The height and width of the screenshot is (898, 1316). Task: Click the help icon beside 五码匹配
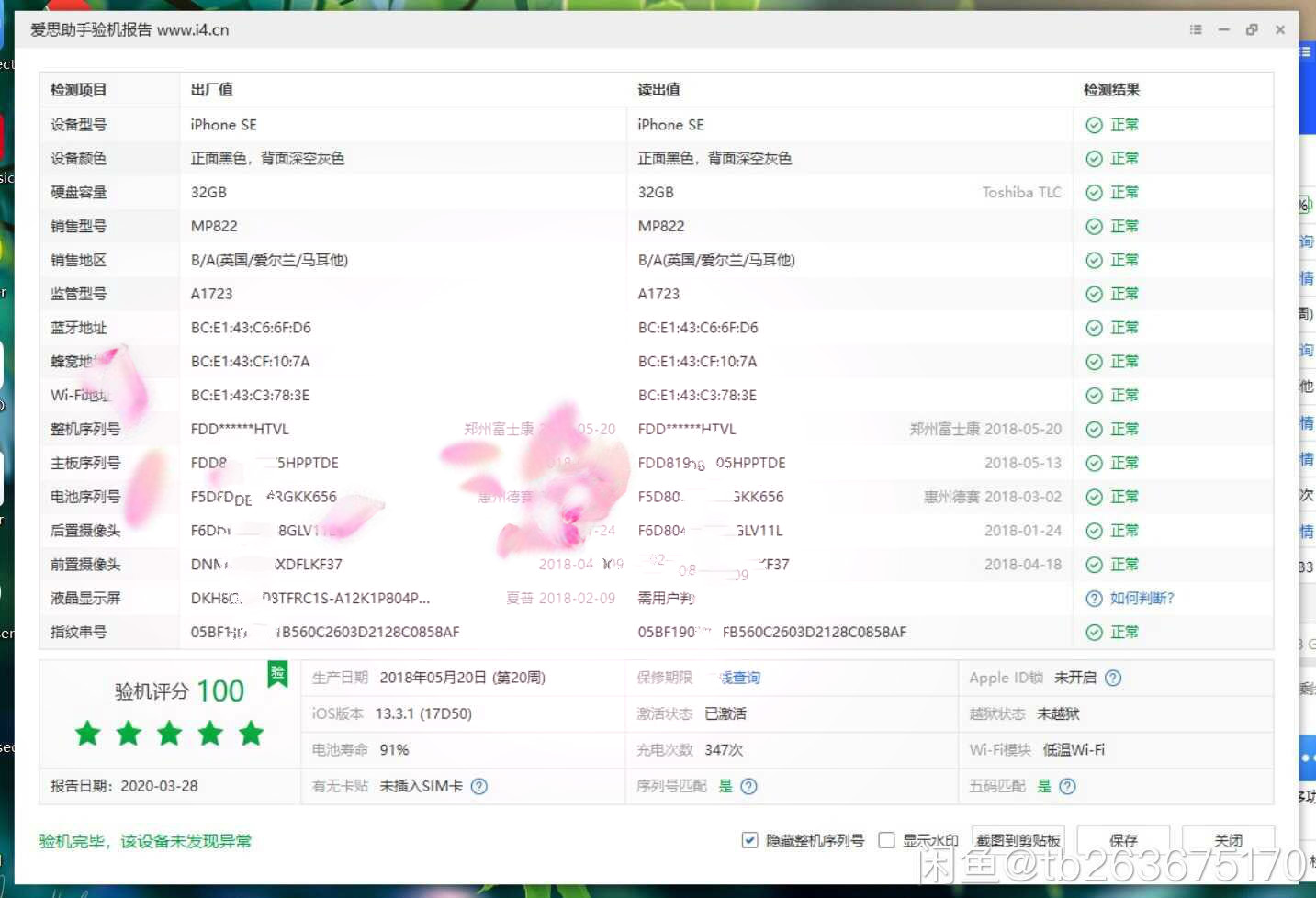[x=1067, y=786]
